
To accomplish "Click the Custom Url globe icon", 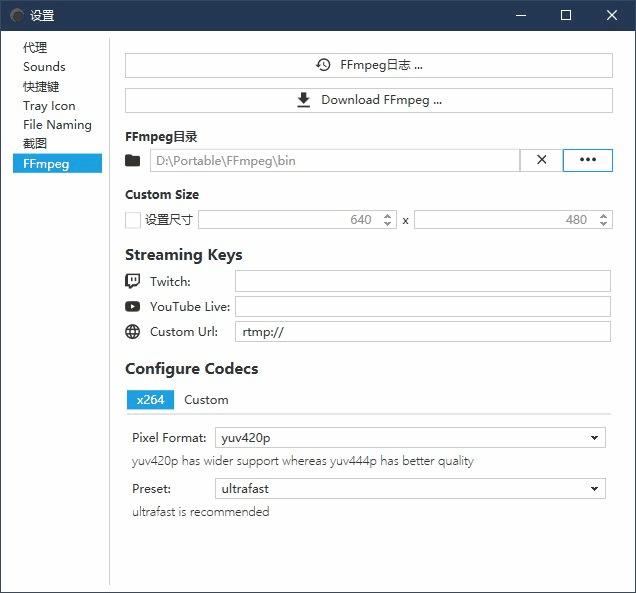I will (x=133, y=332).
